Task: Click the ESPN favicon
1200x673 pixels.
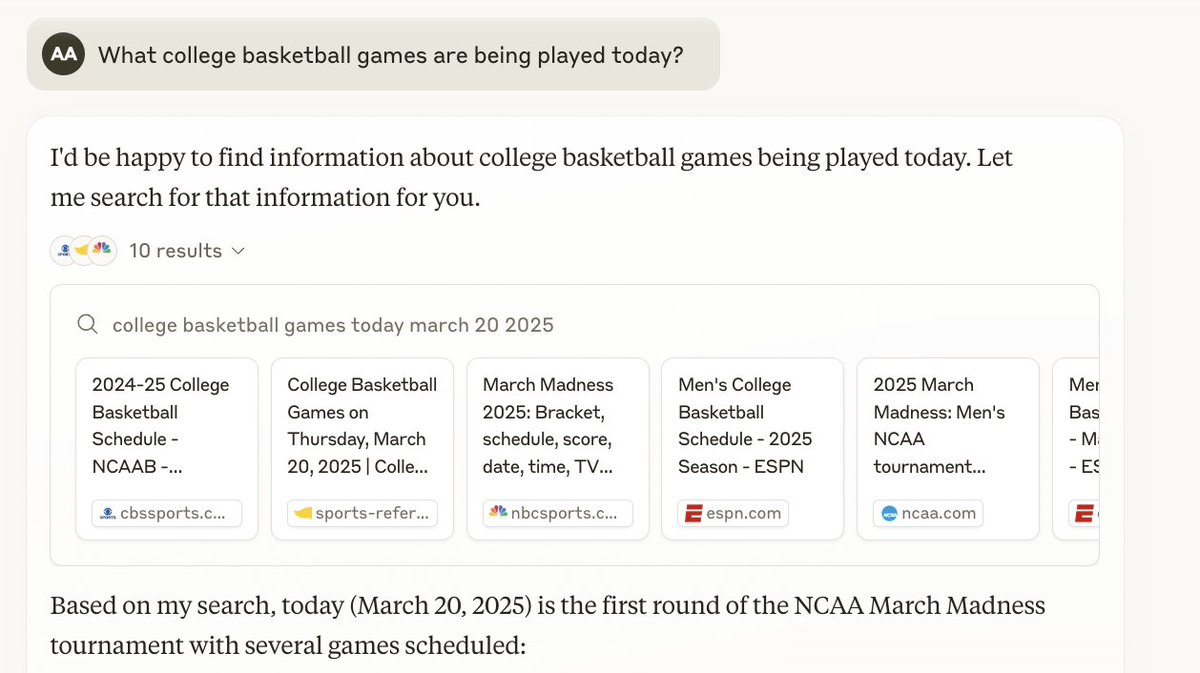Action: pos(692,514)
